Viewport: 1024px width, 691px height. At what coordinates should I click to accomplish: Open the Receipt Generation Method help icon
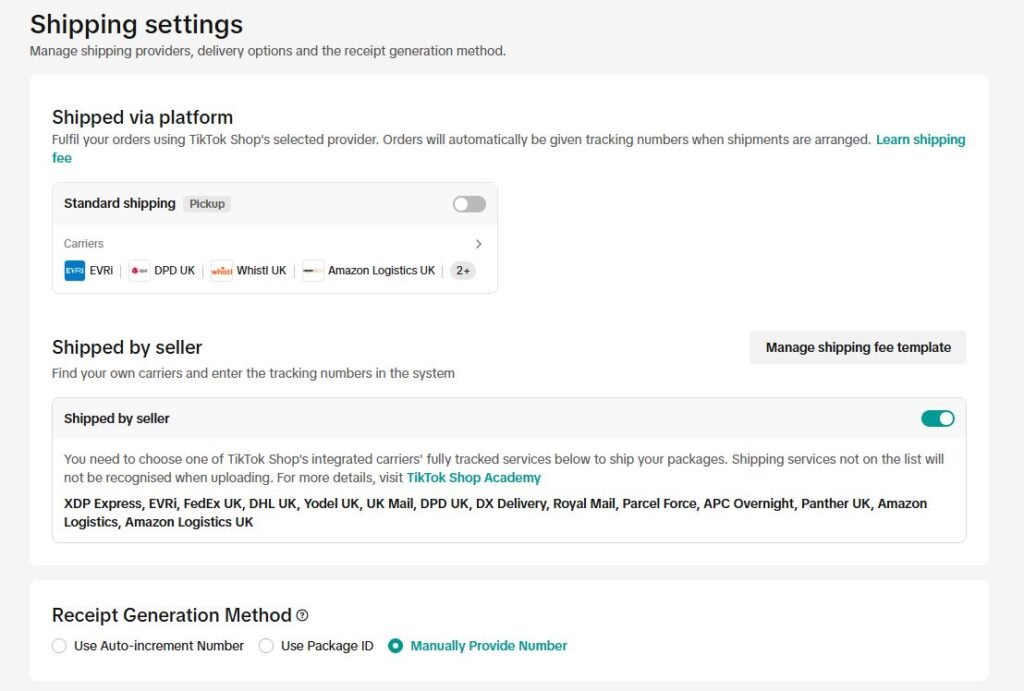302,615
